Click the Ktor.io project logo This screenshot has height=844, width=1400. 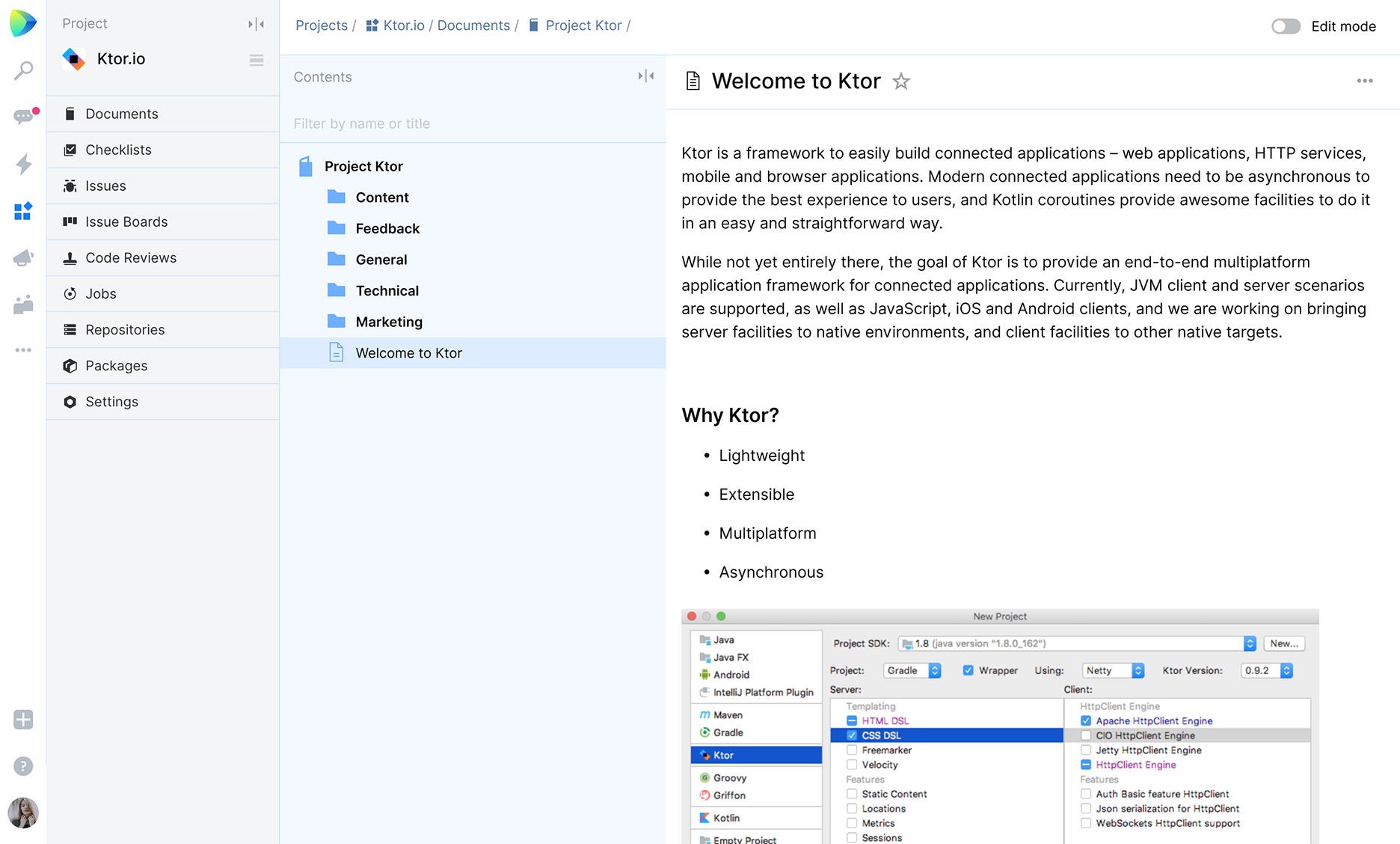(73, 59)
